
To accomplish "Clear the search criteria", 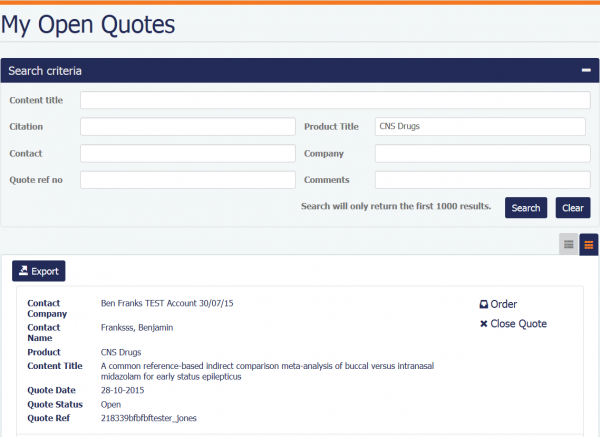I will [573, 208].
